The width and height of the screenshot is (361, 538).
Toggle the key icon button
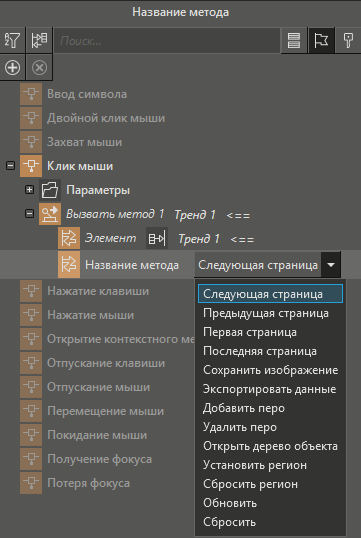point(348,40)
